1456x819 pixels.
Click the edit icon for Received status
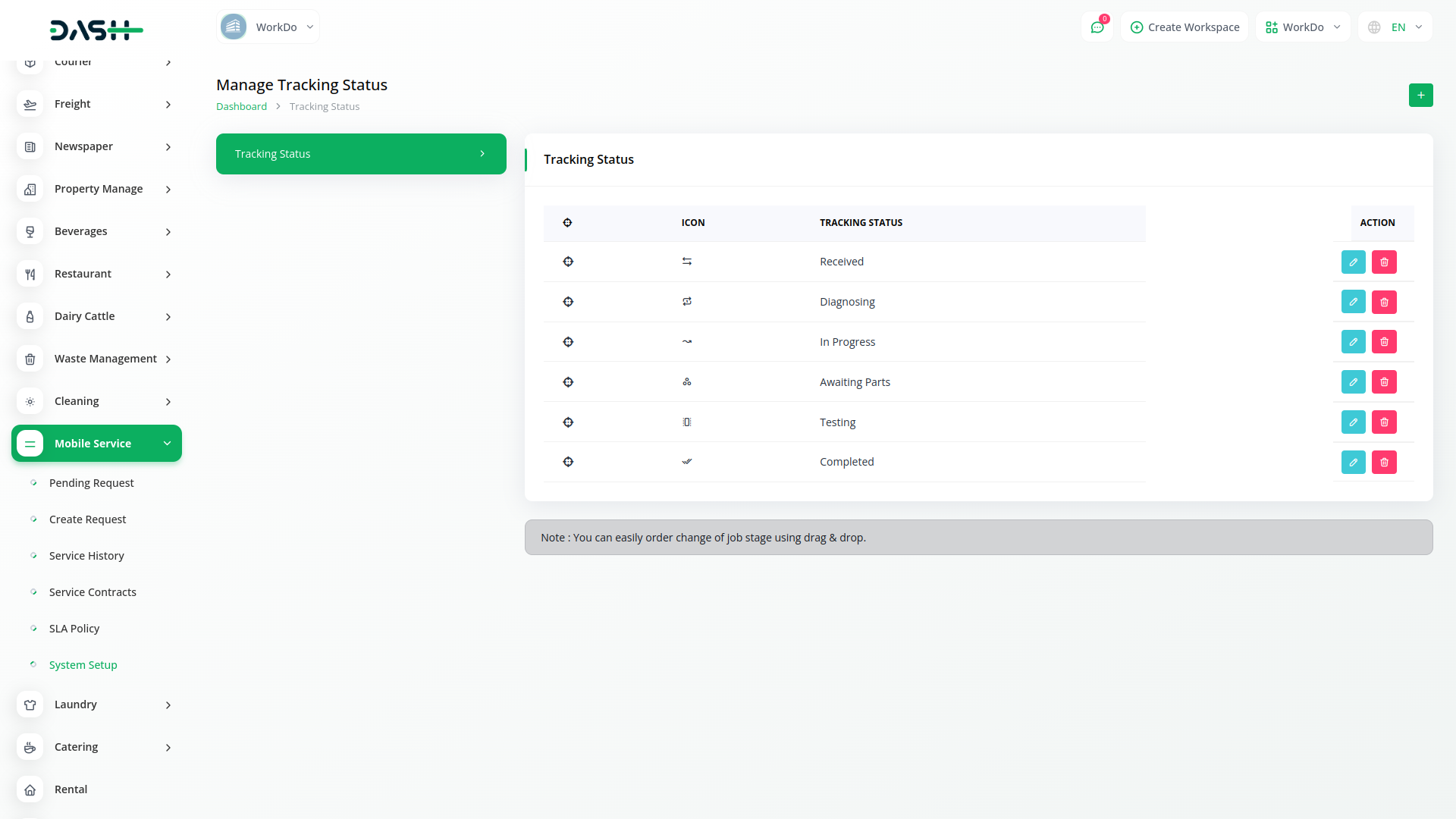click(x=1353, y=262)
